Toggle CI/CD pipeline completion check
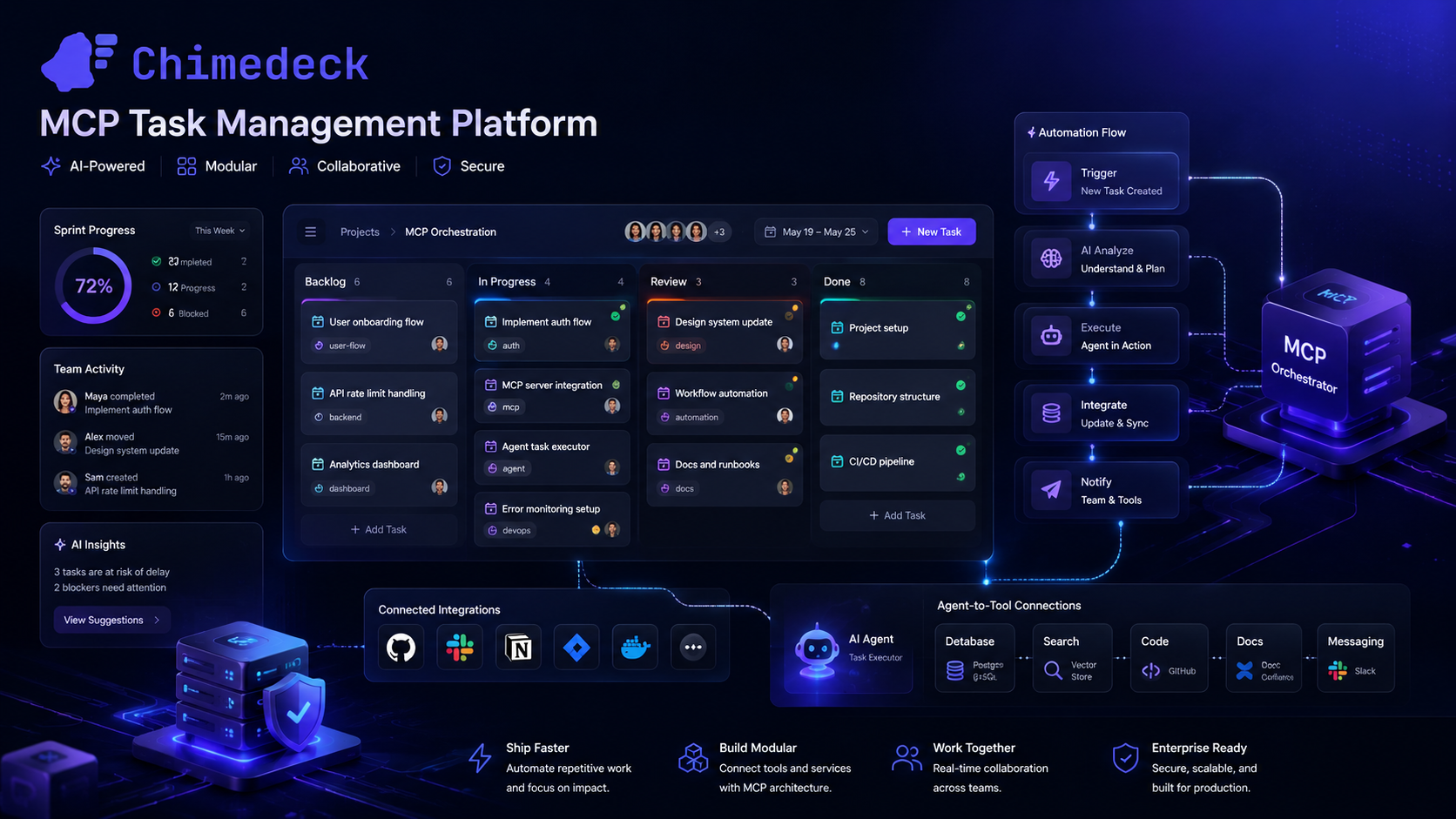 [x=961, y=450]
